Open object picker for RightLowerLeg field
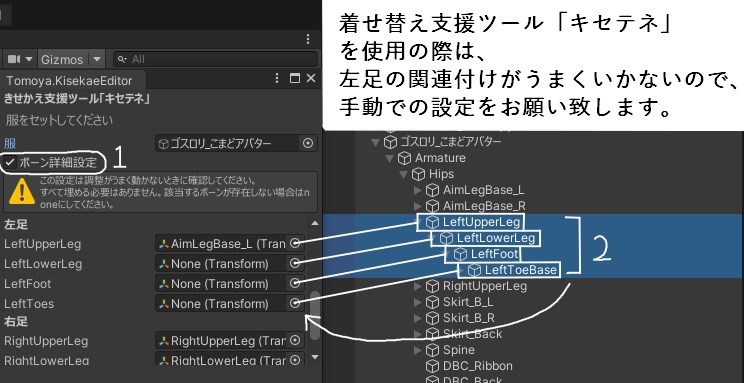 point(295,360)
